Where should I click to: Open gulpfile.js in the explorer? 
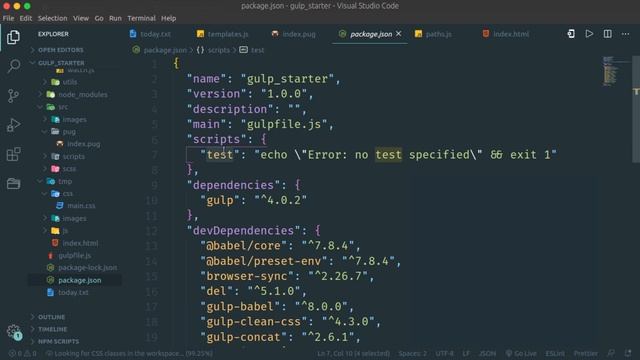point(74,256)
